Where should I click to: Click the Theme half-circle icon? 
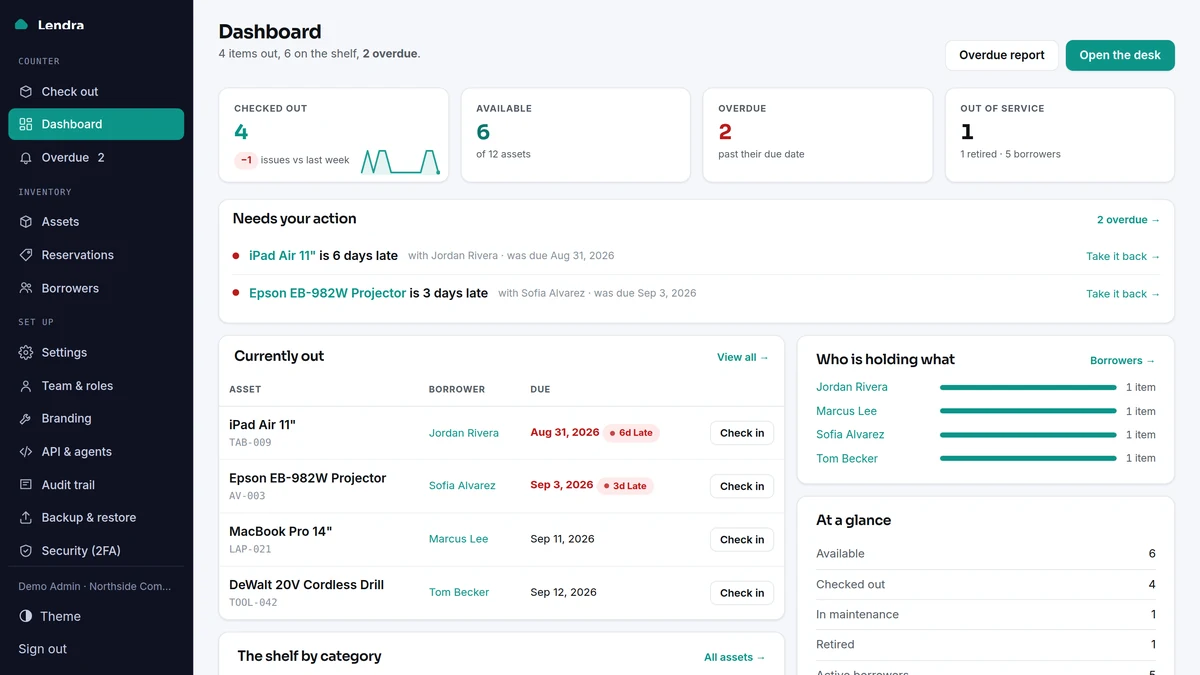pos(26,616)
